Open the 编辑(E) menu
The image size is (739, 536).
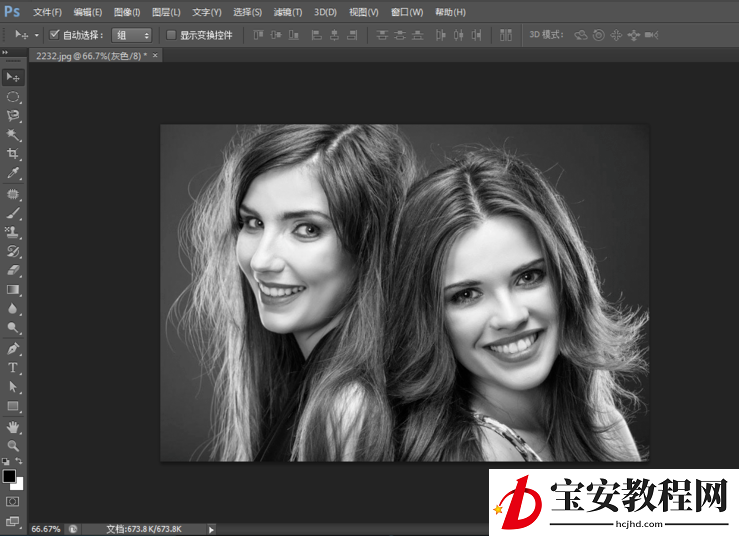88,12
